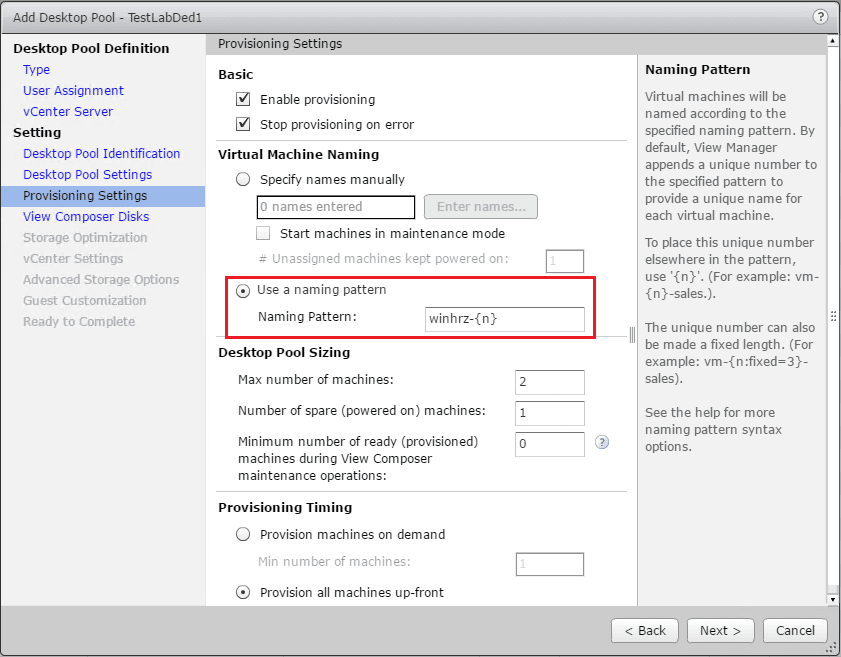The image size is (841, 657).
Task: Click the scroll down arrow of settings pane
Action: (833, 598)
